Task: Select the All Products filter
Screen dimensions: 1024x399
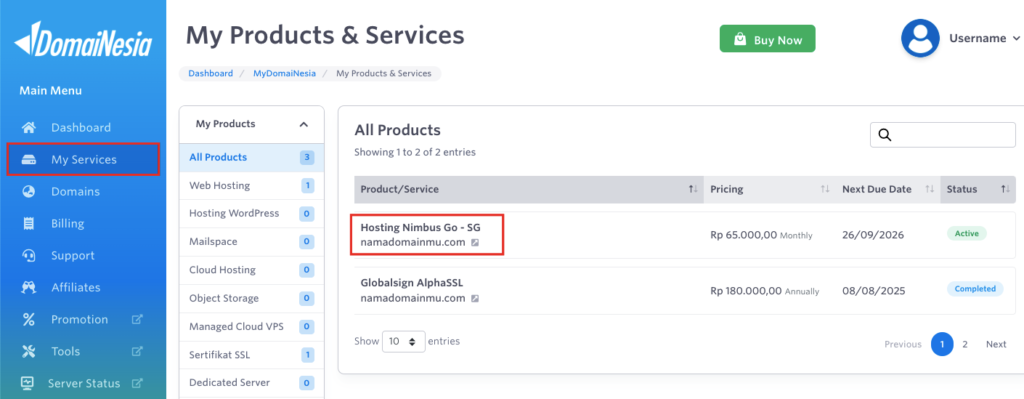Action: [251, 157]
